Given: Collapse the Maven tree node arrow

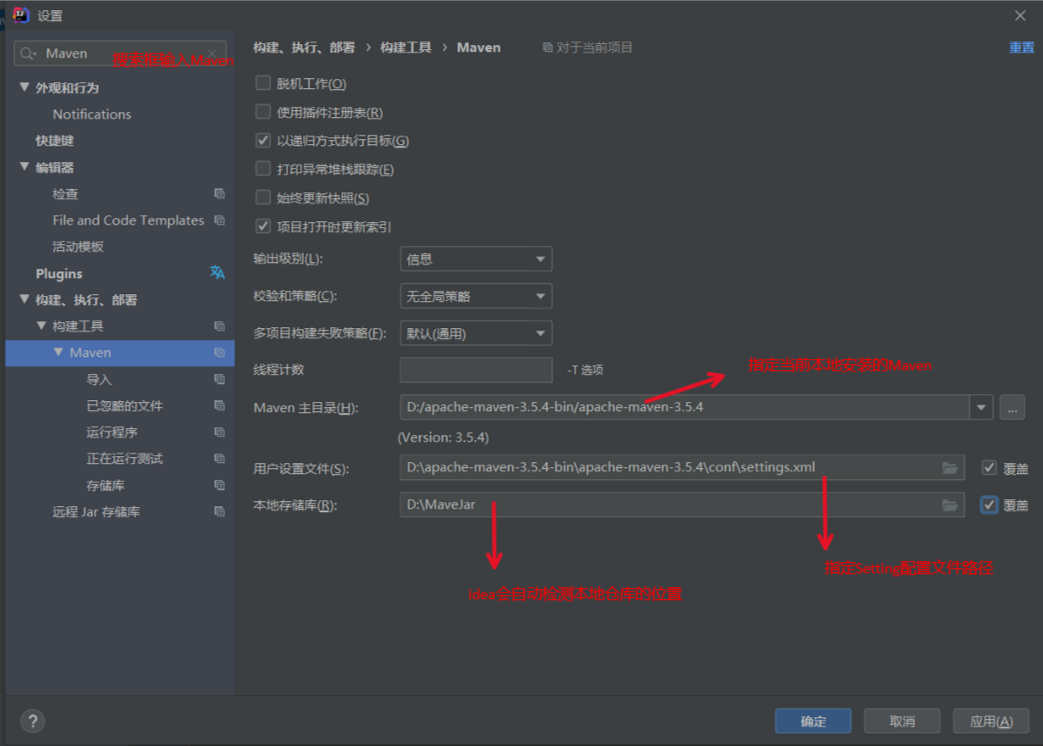Looking at the screenshot, I should click(59, 352).
